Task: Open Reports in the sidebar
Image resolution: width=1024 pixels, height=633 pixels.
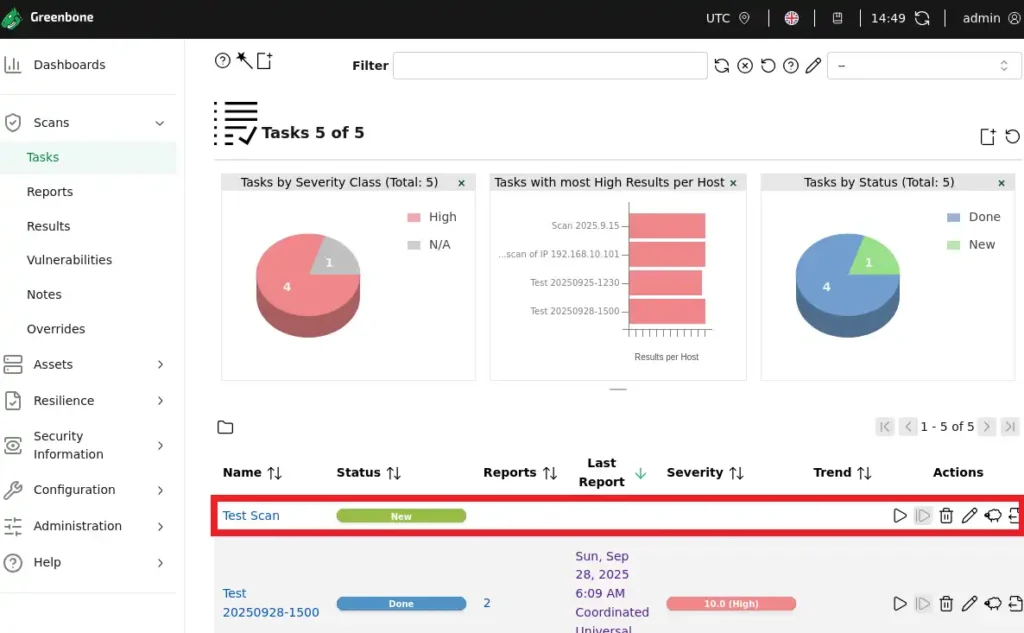Action: [x=50, y=192]
